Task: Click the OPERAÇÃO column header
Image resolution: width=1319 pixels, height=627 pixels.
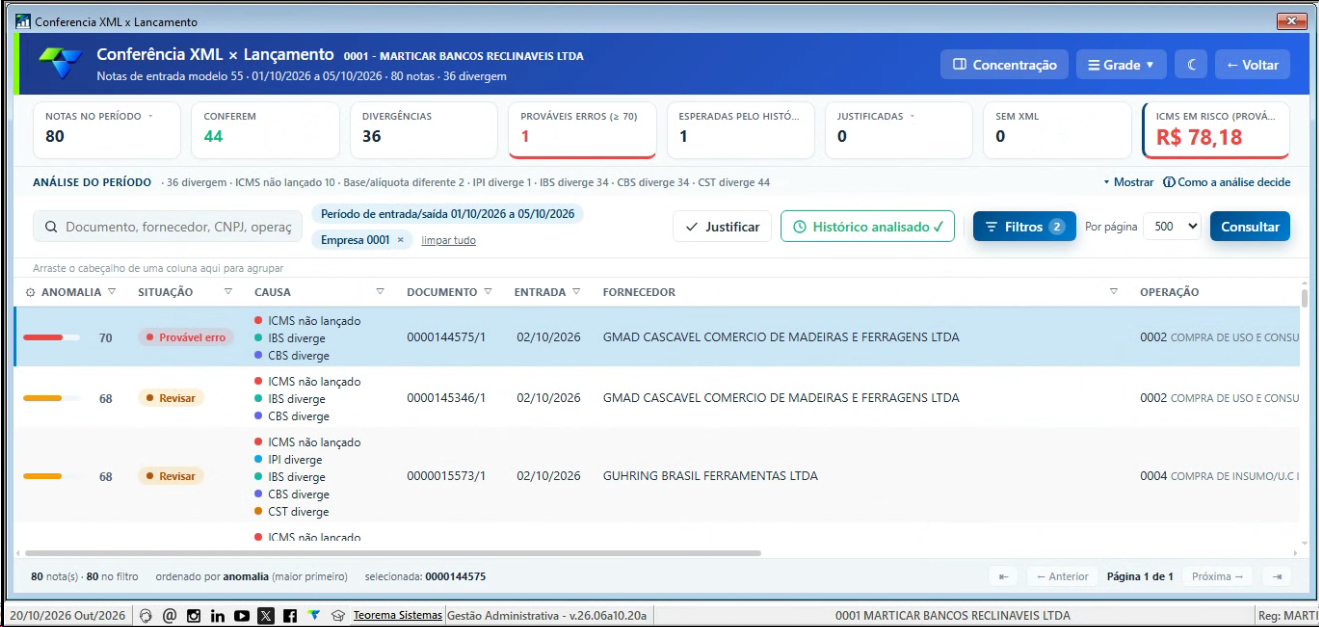Action: [1169, 292]
